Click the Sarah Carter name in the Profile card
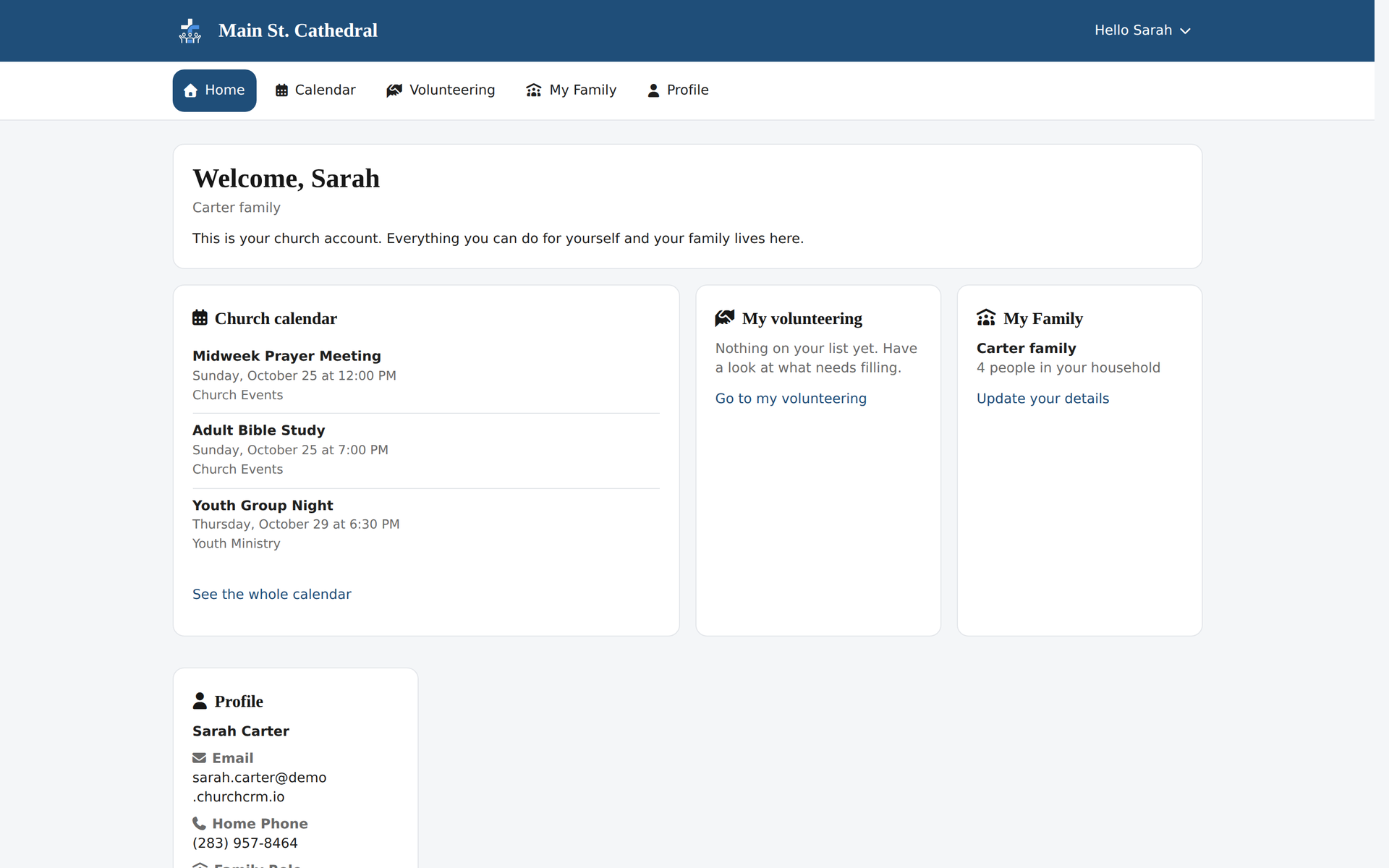 tap(241, 731)
